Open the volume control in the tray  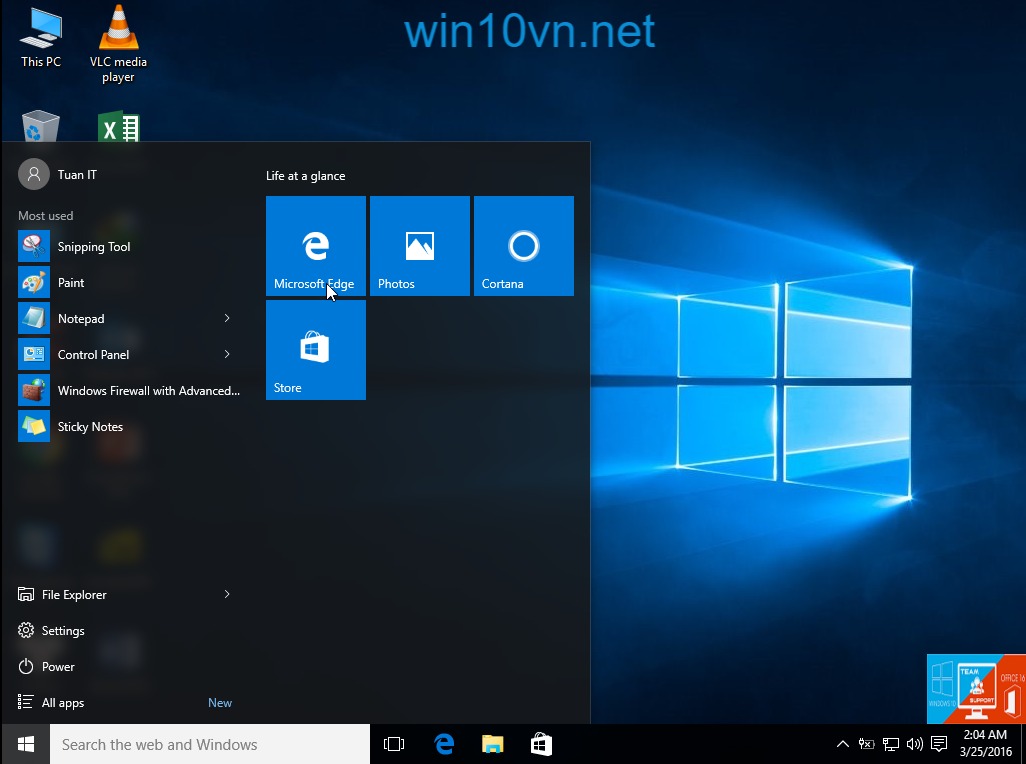(x=913, y=744)
